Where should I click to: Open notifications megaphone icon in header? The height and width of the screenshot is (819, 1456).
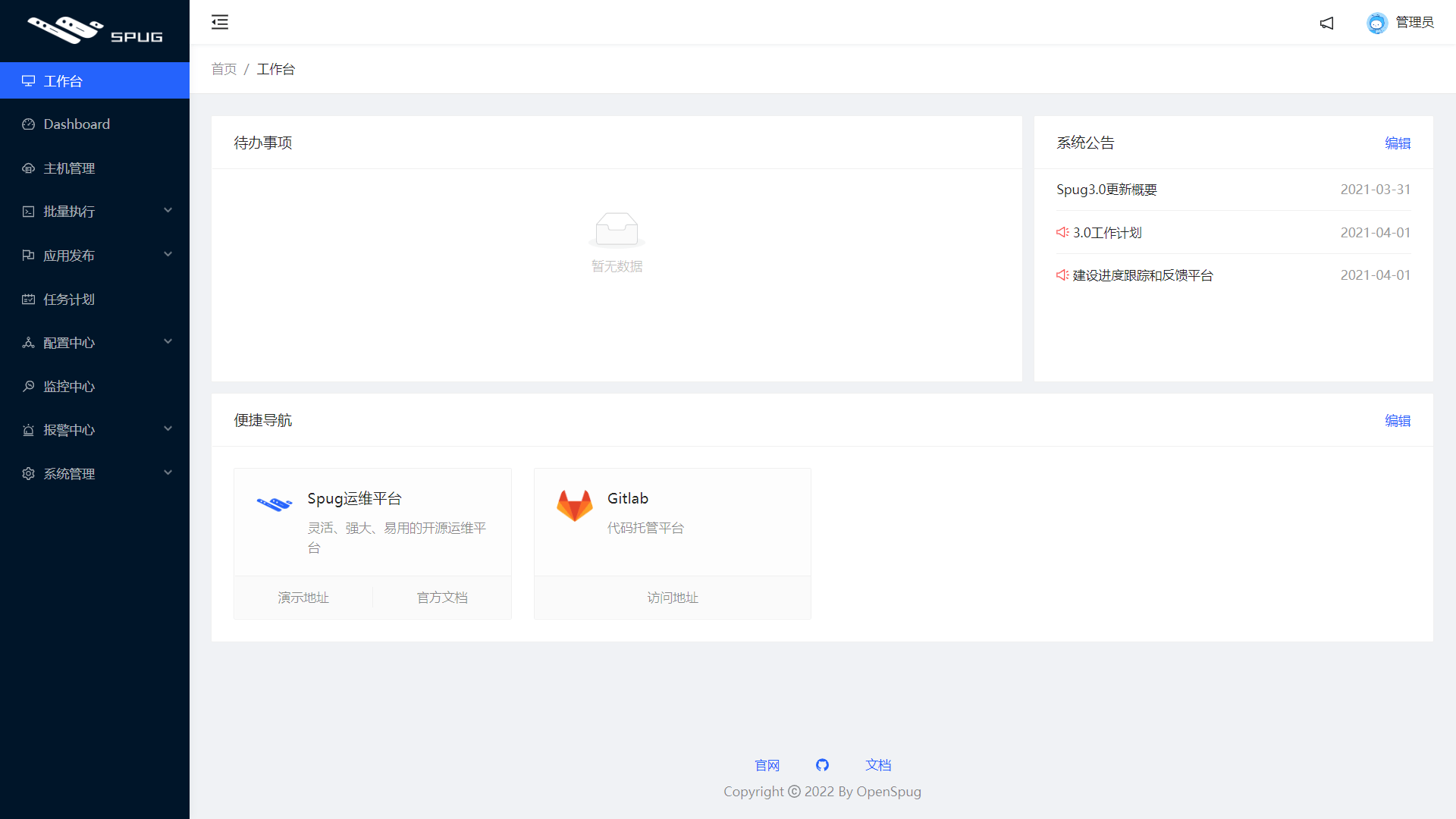point(1326,23)
